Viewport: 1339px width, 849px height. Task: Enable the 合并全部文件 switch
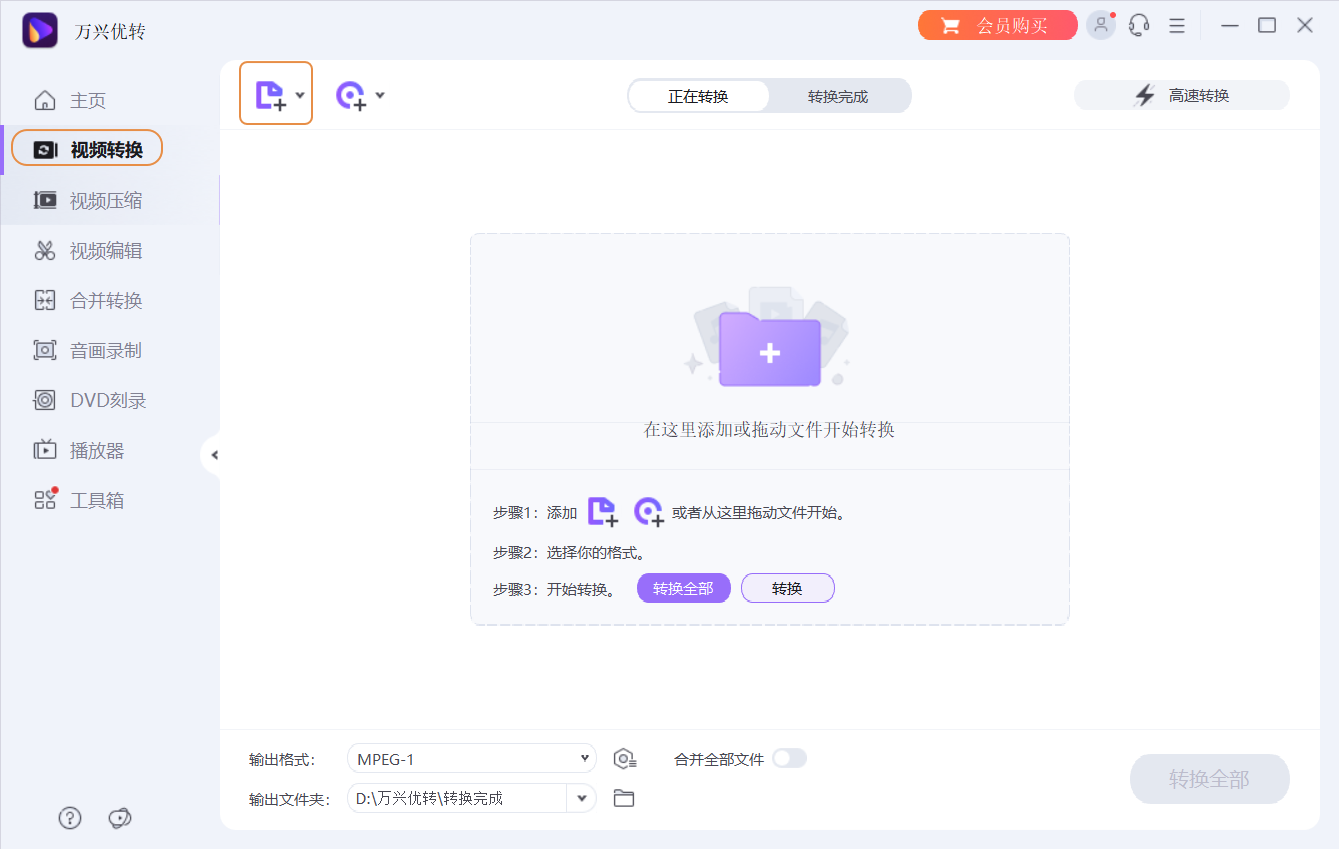(789, 758)
